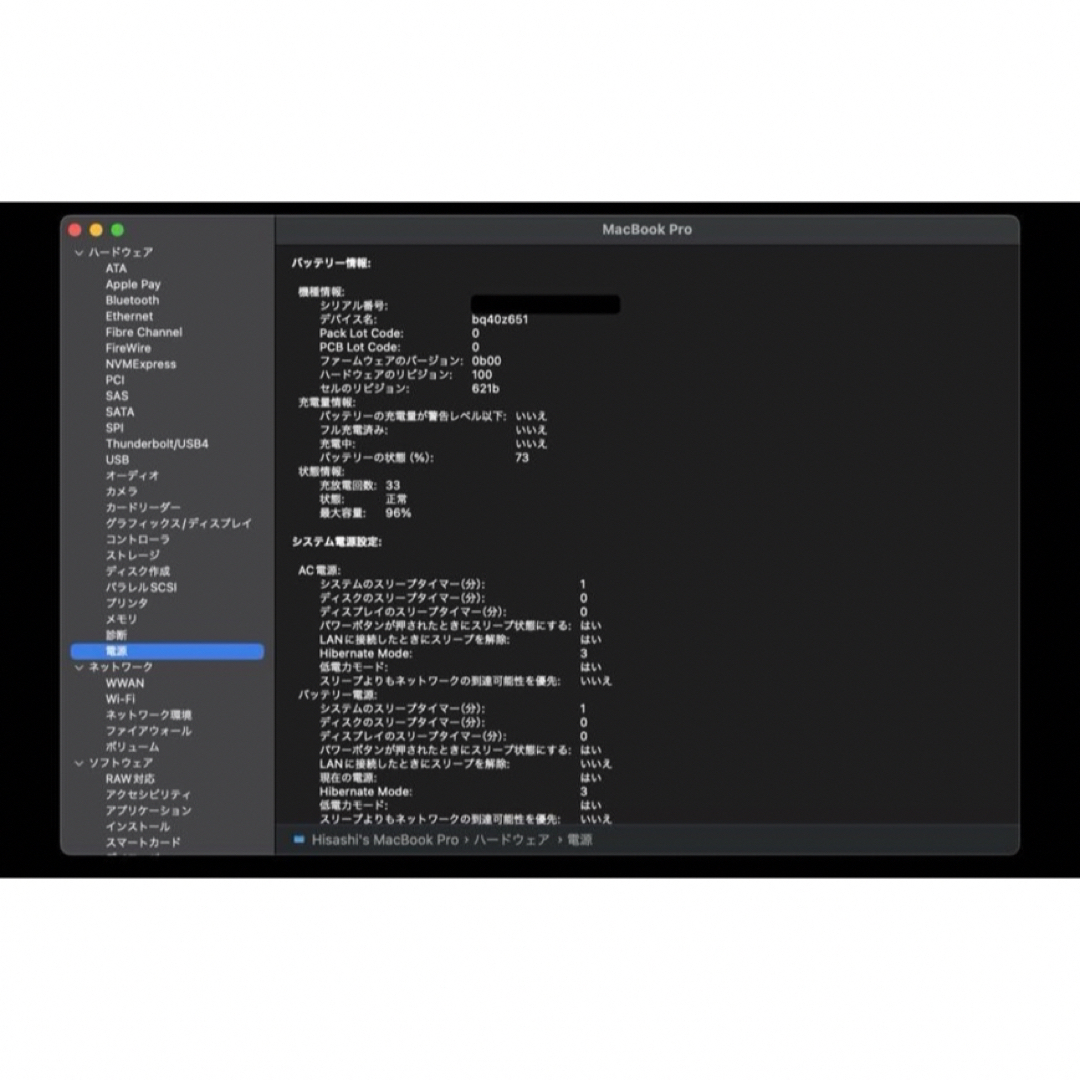1080x1080 pixels.
Task: Click the 充放電回数 value 33
Action: (x=393, y=486)
